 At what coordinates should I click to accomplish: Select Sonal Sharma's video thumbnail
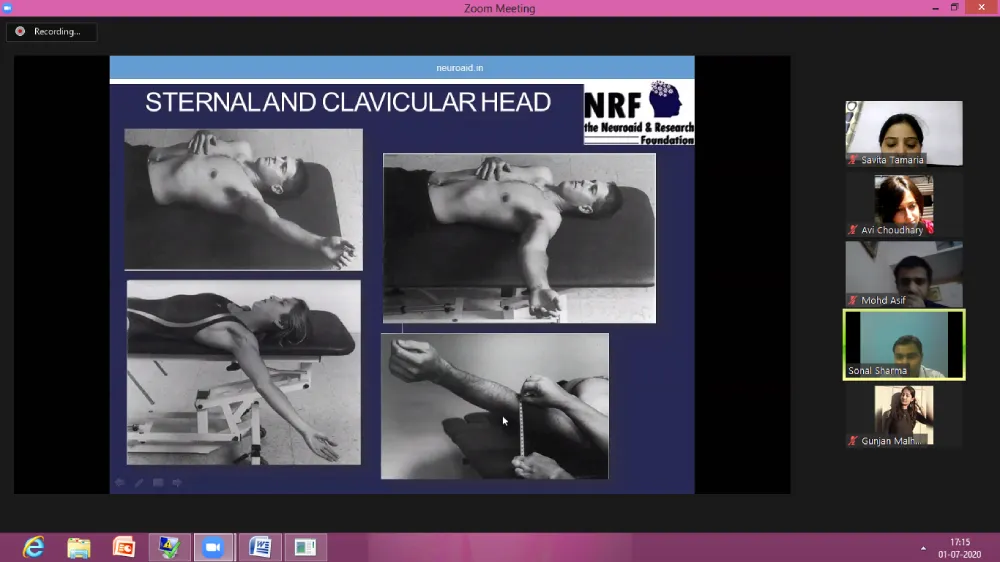(x=904, y=342)
